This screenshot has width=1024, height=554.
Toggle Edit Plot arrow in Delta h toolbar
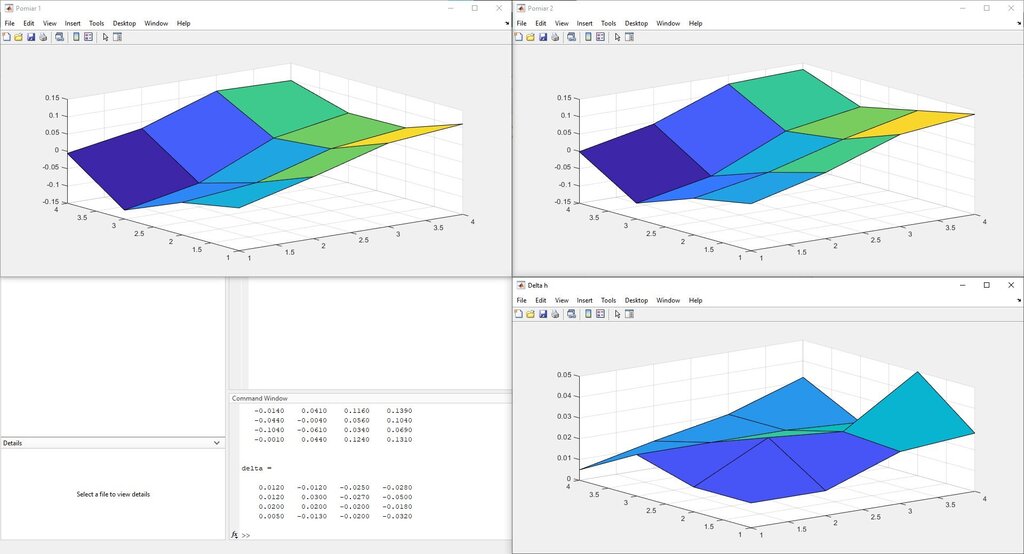pos(617,314)
